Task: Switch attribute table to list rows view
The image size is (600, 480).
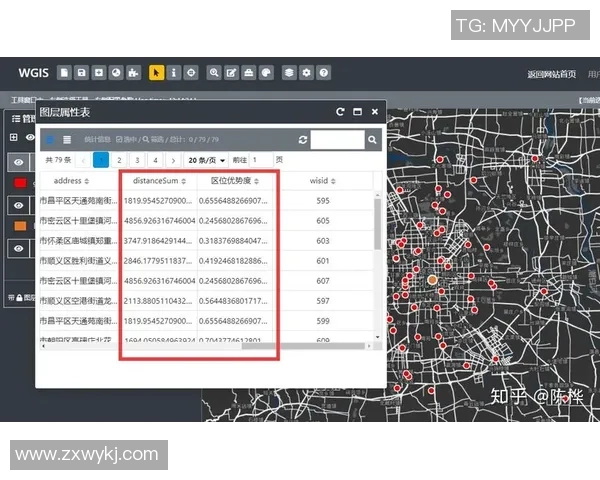Action: (x=67, y=140)
